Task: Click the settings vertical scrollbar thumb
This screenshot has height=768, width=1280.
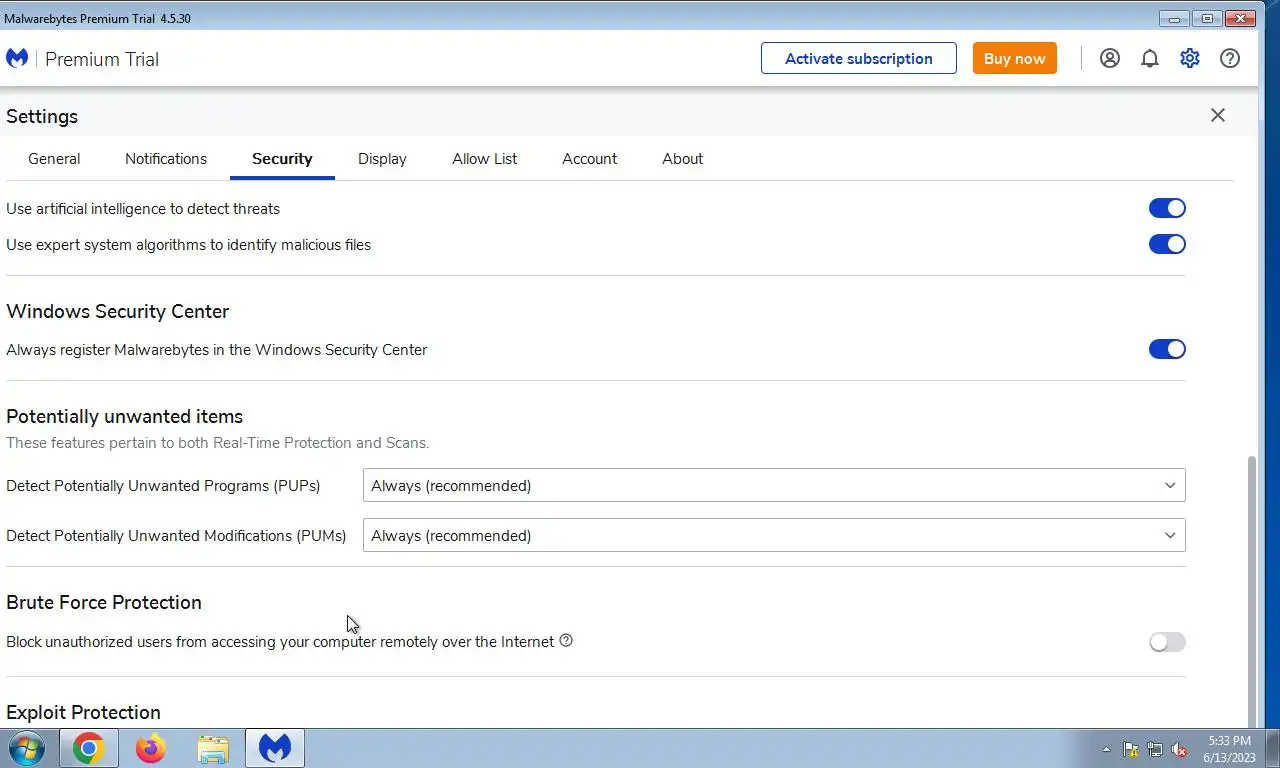Action: [1254, 590]
